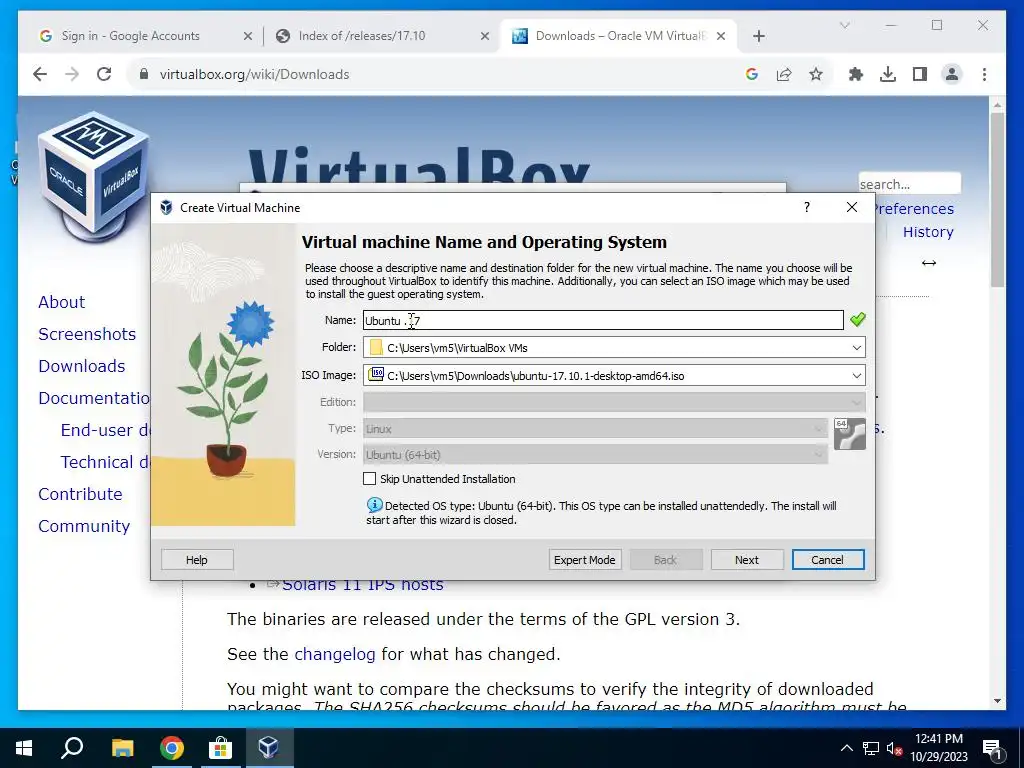
Task: Click the Chrome back arrow
Action: [40, 74]
